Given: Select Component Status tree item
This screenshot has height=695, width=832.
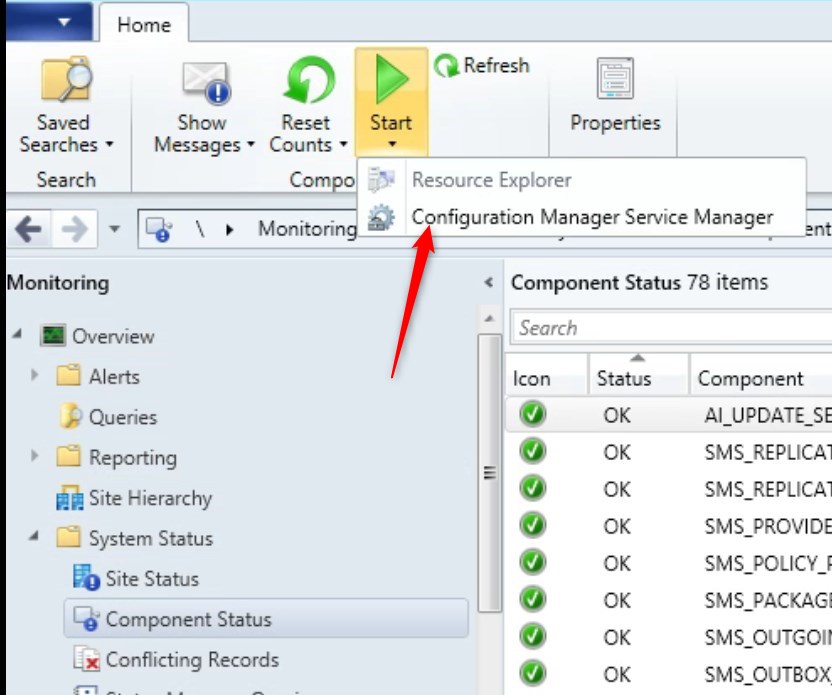Looking at the screenshot, I should 266,619.
